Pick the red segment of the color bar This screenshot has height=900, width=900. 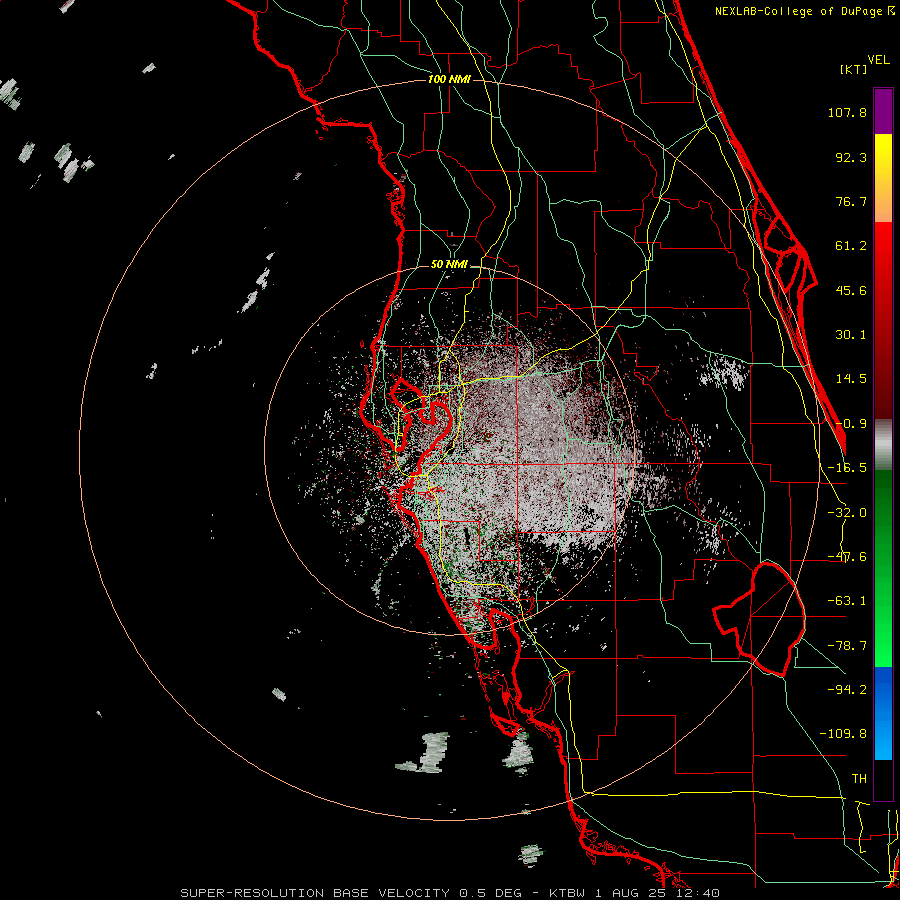click(x=883, y=320)
